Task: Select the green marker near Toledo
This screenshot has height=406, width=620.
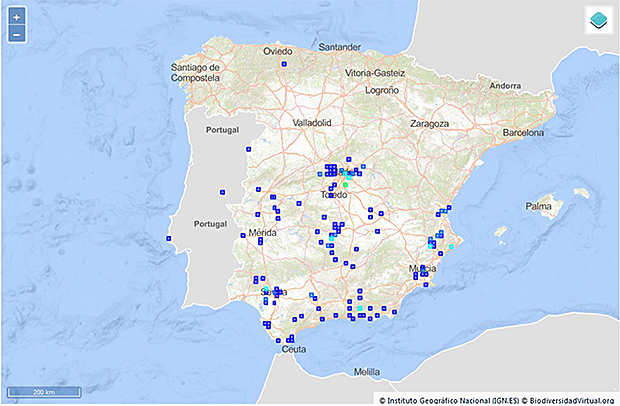Action: pyautogui.click(x=344, y=185)
